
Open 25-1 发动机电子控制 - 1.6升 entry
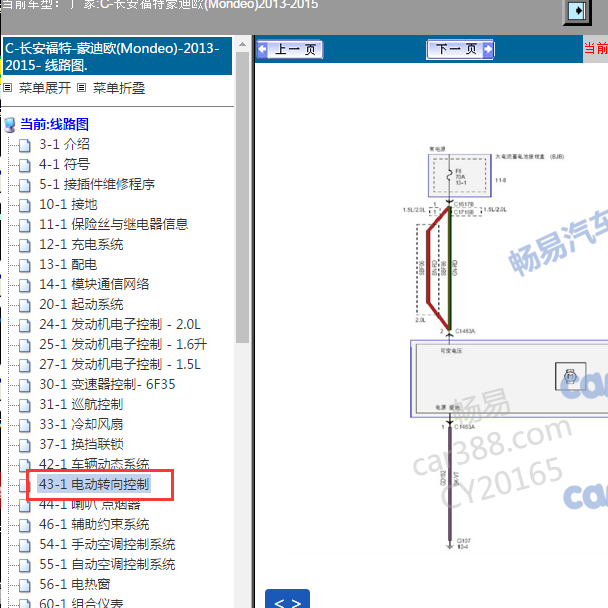pyautogui.click(x=123, y=344)
